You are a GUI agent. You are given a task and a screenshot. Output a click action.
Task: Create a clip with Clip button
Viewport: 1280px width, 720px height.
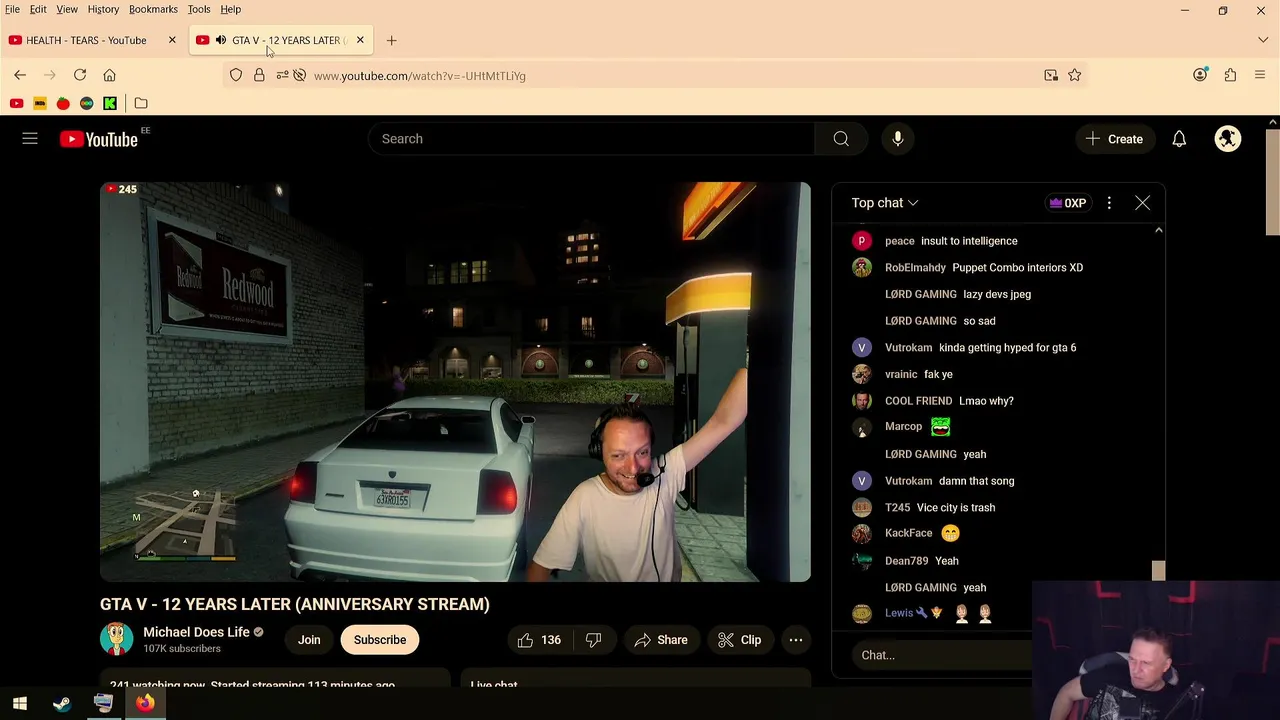[740, 640]
